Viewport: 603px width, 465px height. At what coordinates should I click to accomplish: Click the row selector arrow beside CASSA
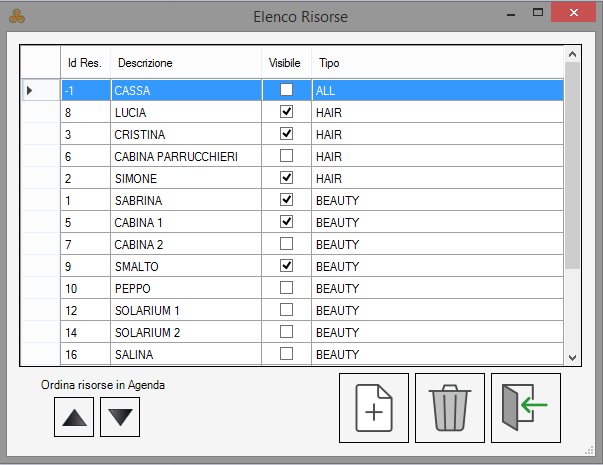(30, 90)
